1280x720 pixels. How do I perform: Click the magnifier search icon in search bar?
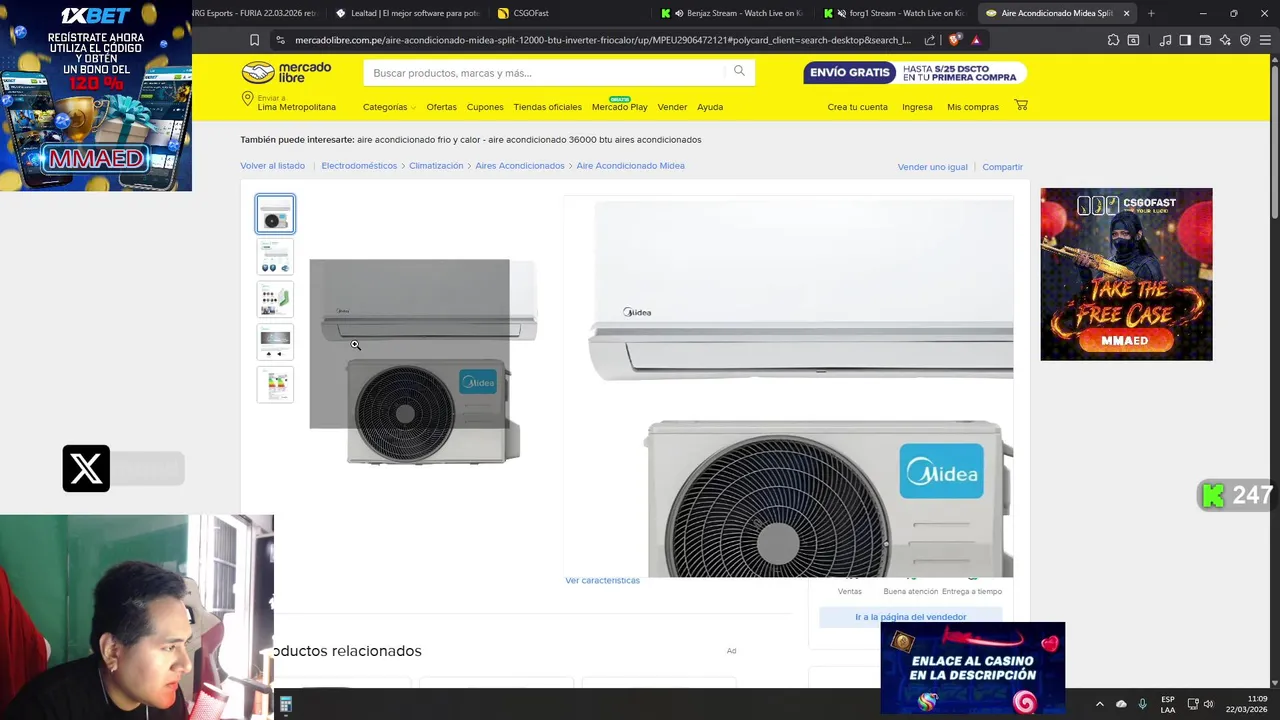point(739,71)
